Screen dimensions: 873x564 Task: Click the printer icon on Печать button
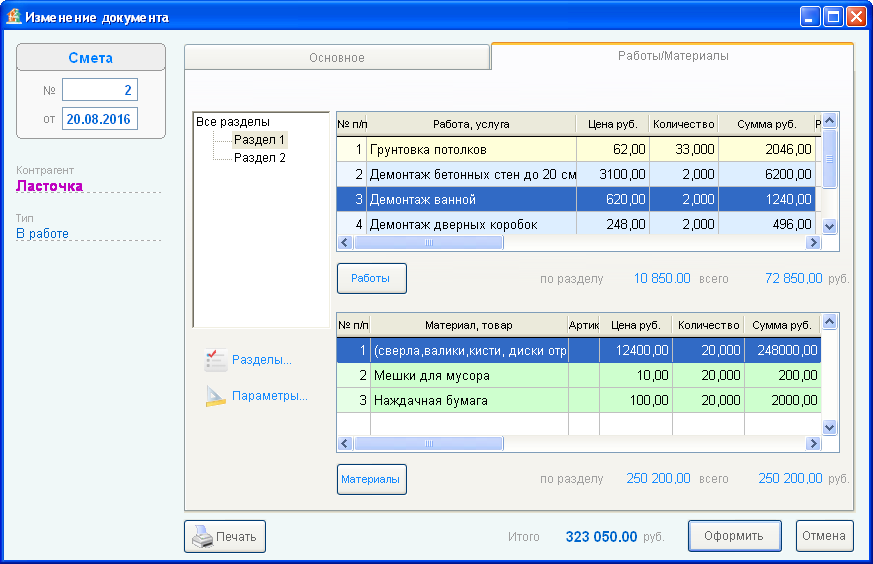[x=203, y=537]
